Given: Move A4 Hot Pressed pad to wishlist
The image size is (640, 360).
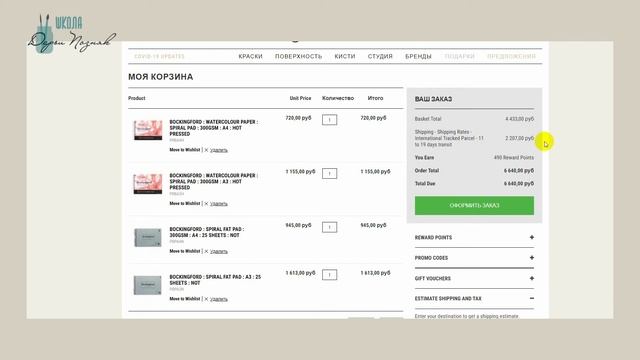Looking at the screenshot, I should click(185, 150).
